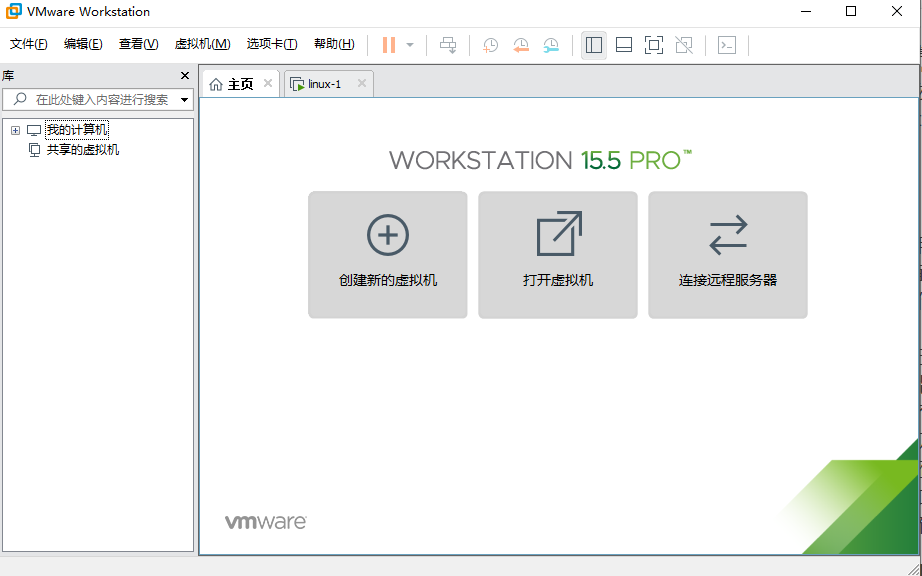Open the snapshot manager wrench-clock icon
This screenshot has width=922, height=576.
(551, 45)
